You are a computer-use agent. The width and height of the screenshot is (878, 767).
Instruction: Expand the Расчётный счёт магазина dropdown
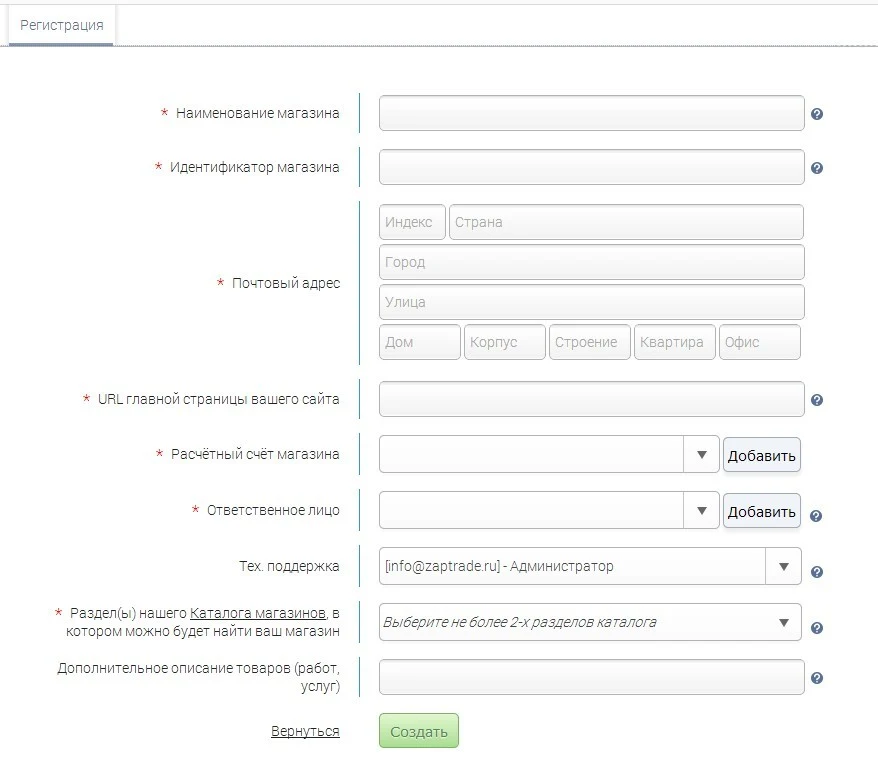701,454
